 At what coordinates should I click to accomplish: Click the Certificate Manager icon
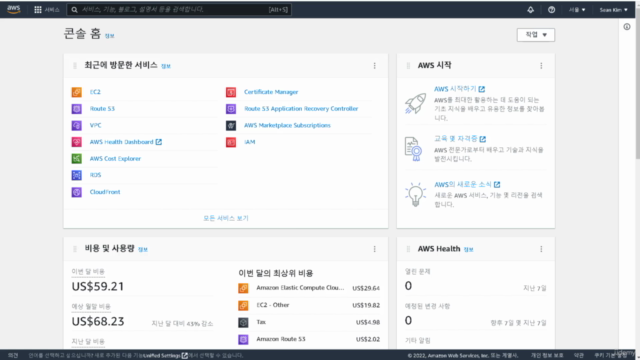click(231, 92)
